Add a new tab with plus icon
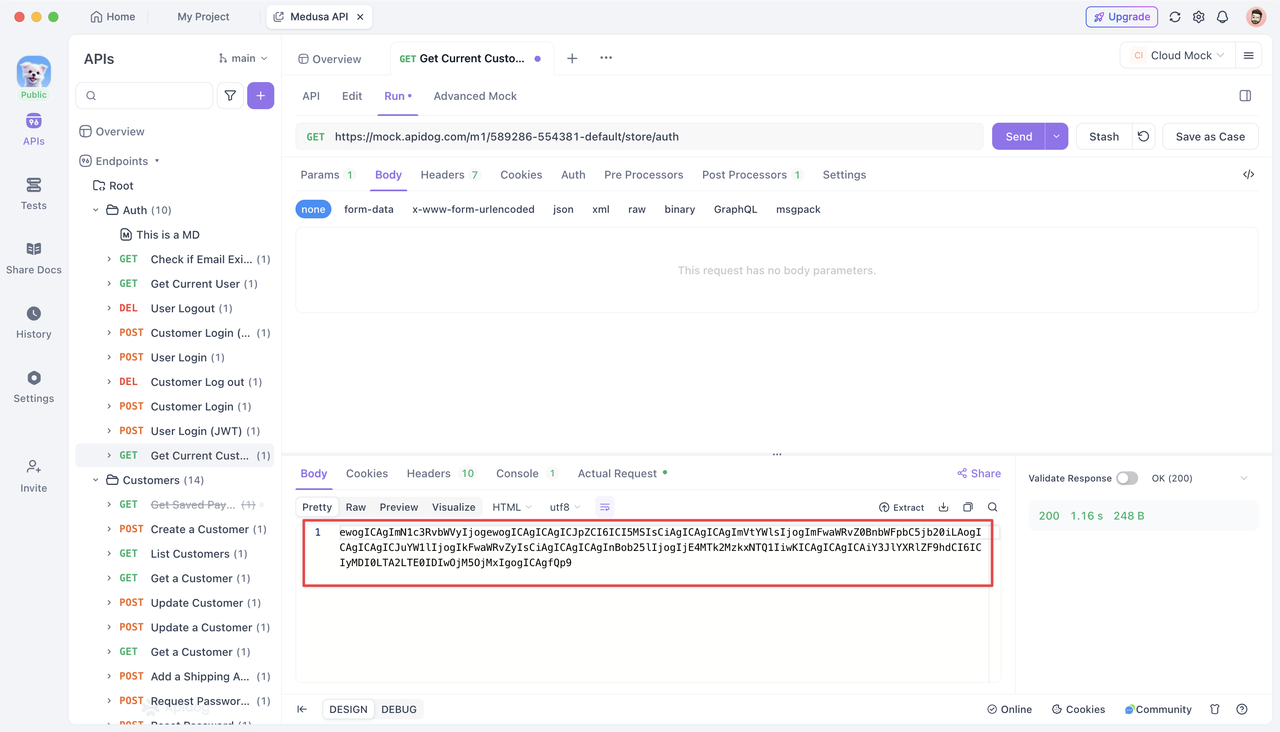This screenshot has width=1280, height=732. (572, 59)
